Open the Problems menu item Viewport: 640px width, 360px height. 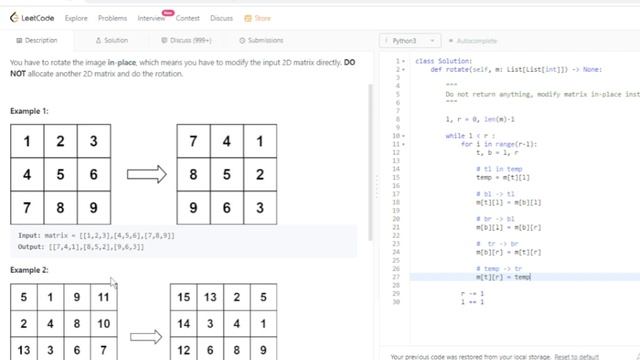[112, 18]
